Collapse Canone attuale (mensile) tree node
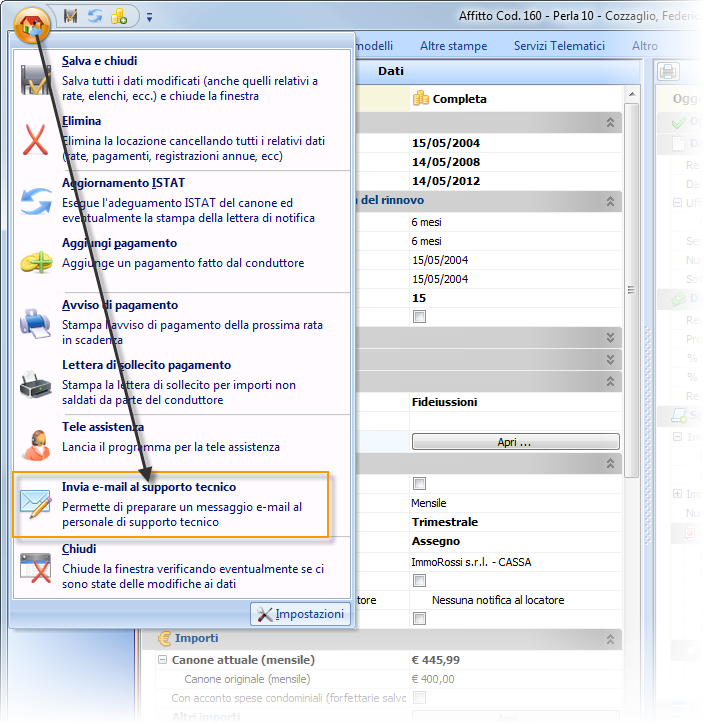 162,660
